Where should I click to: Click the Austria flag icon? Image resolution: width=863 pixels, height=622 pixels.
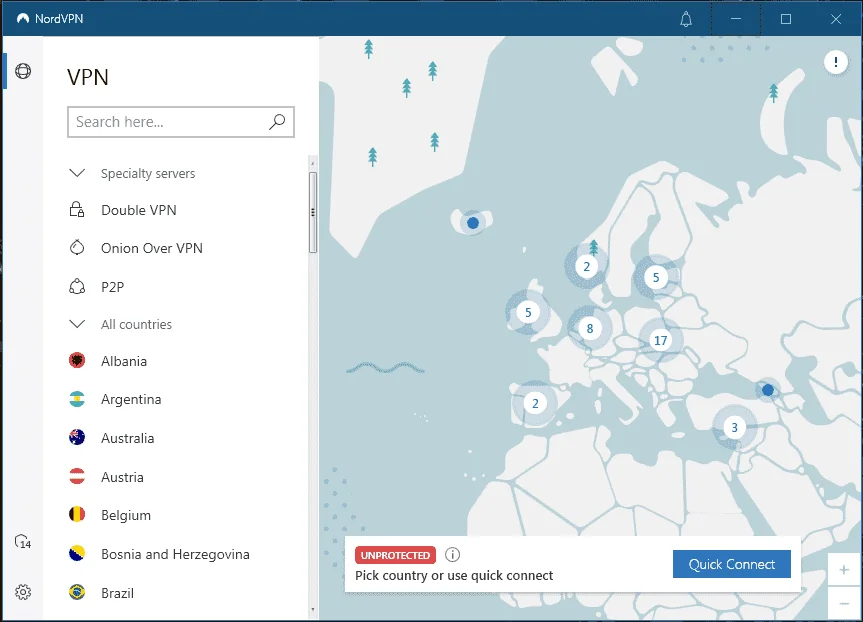point(77,476)
